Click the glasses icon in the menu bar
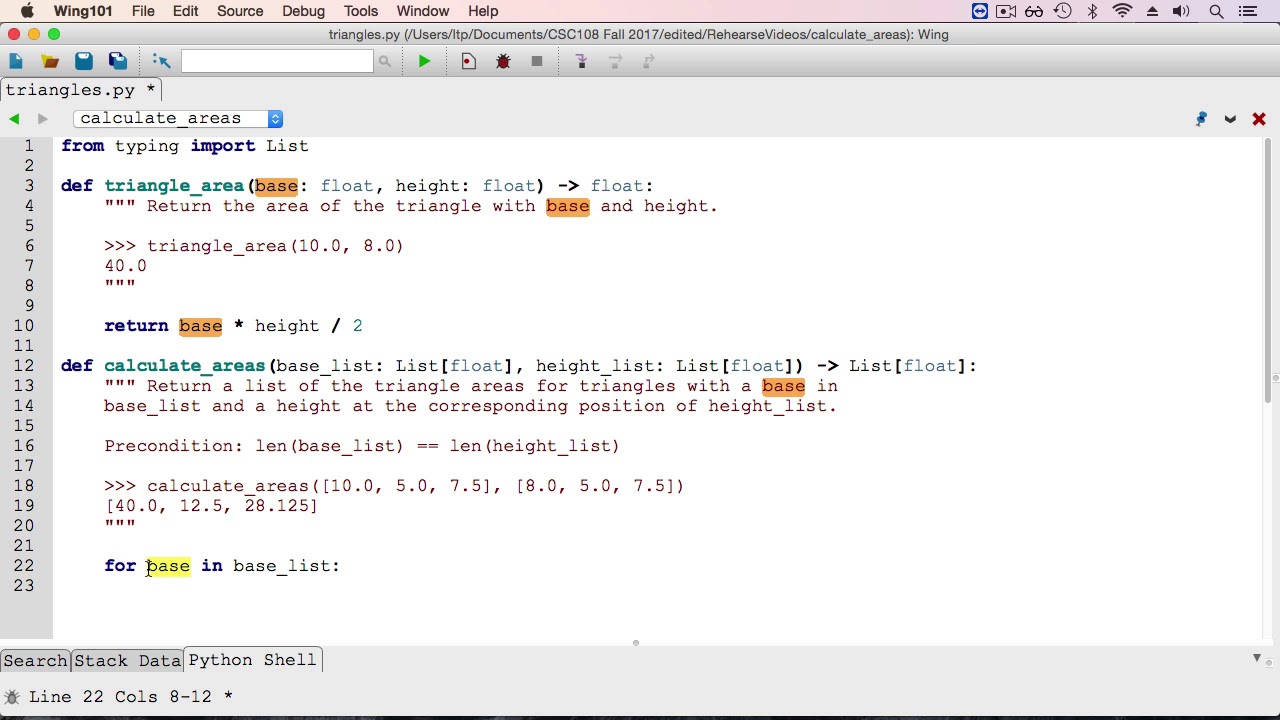Image resolution: width=1280 pixels, height=720 pixels. [x=1034, y=11]
